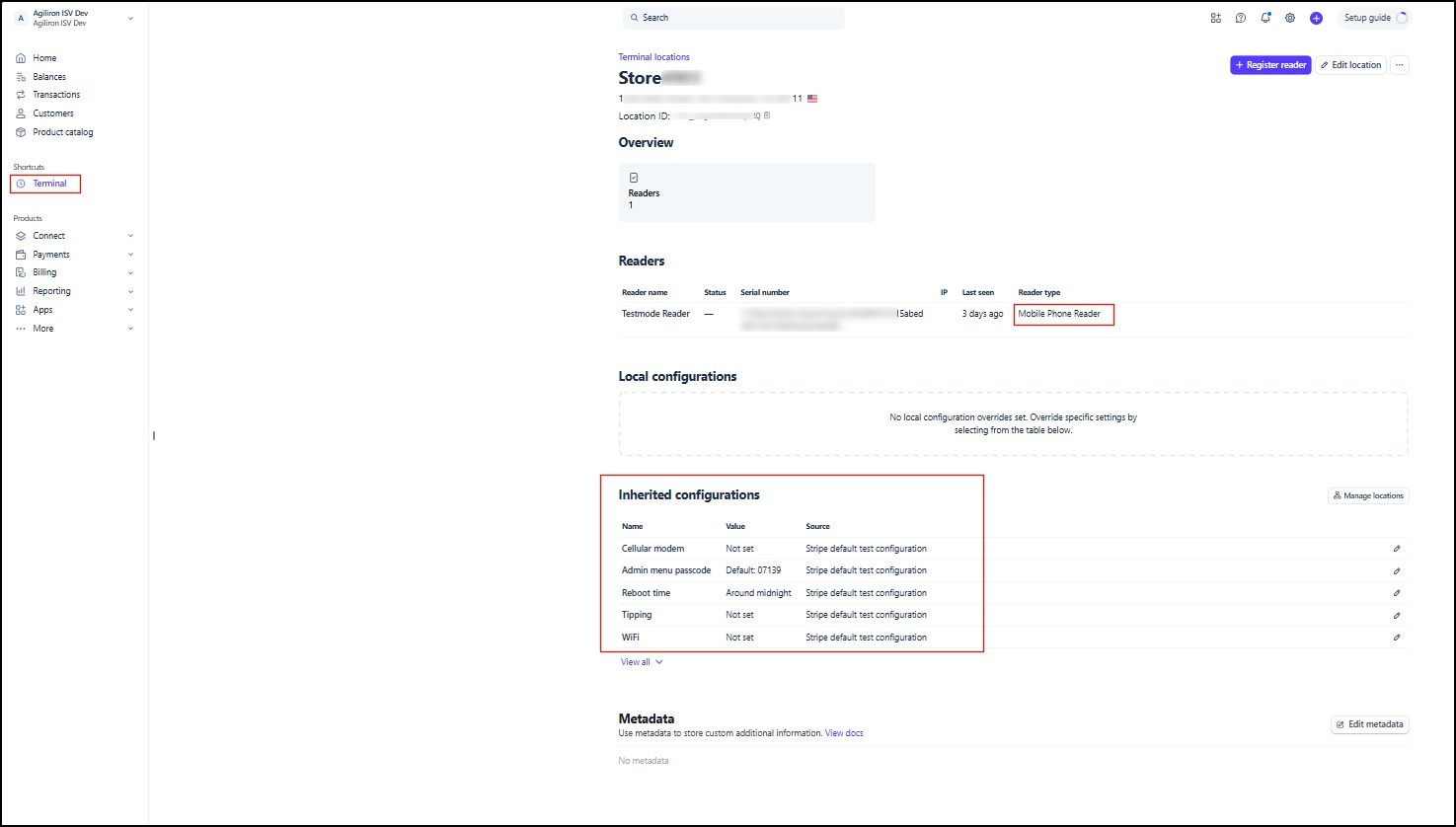
Task: Open the View docs link
Action: click(844, 733)
